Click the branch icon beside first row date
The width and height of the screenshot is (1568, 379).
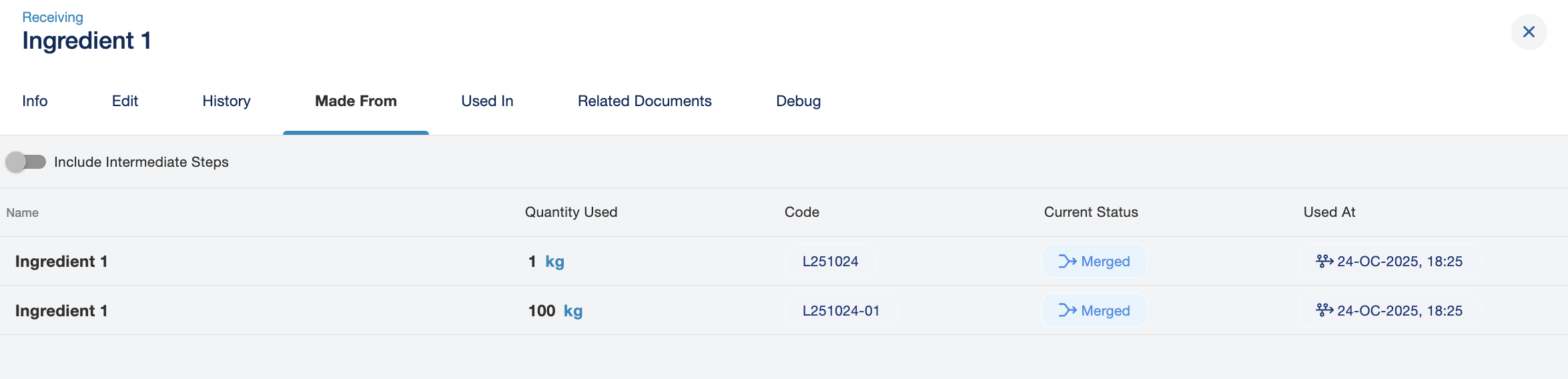coord(1324,261)
